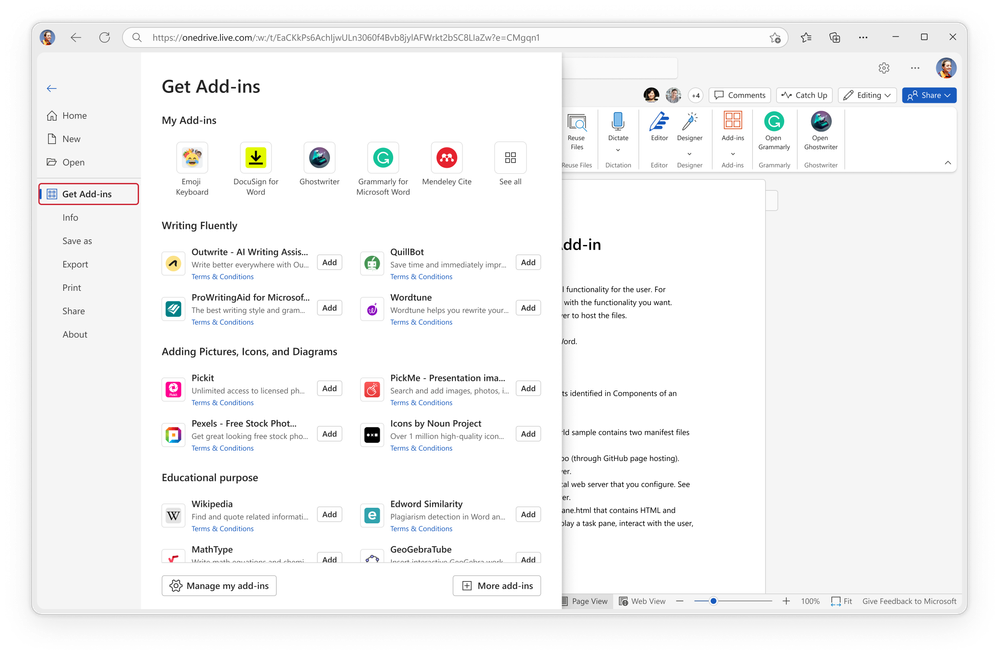Click the zoom out minus button
This screenshot has width=999, height=655.
[x=680, y=601]
